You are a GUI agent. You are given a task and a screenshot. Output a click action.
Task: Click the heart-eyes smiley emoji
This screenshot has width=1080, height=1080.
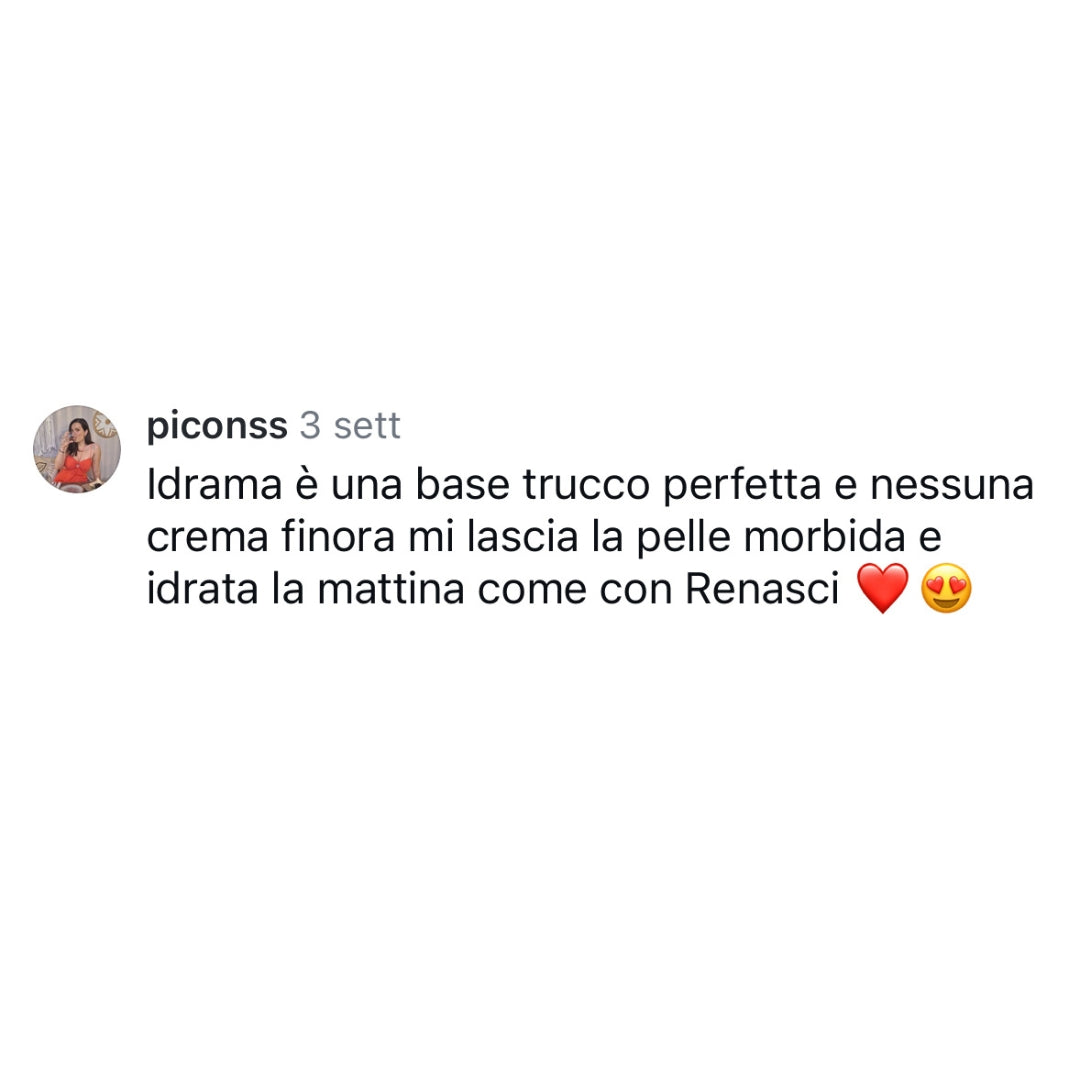tap(946, 588)
